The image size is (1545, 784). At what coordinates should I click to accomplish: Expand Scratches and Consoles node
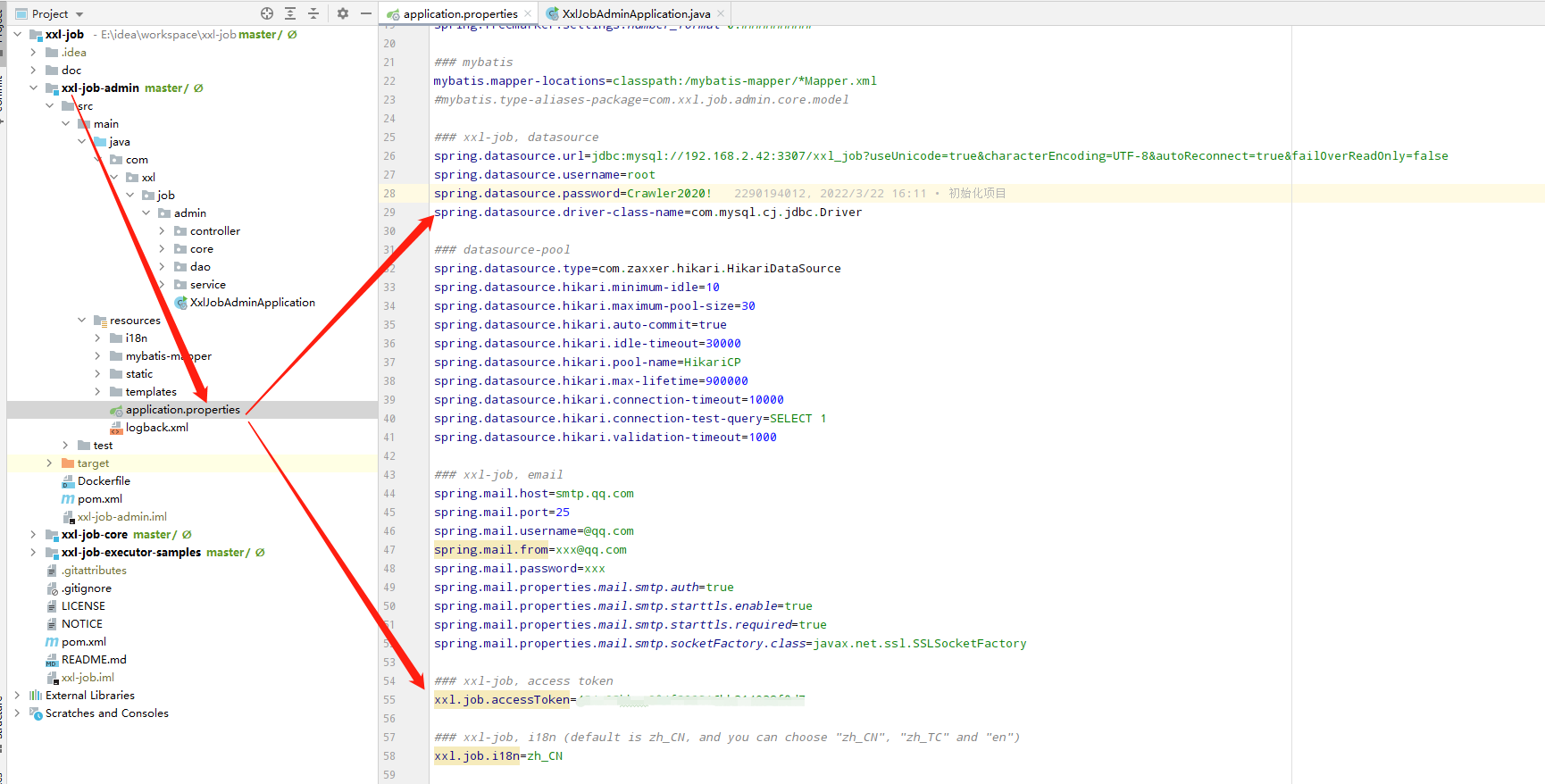coord(18,713)
